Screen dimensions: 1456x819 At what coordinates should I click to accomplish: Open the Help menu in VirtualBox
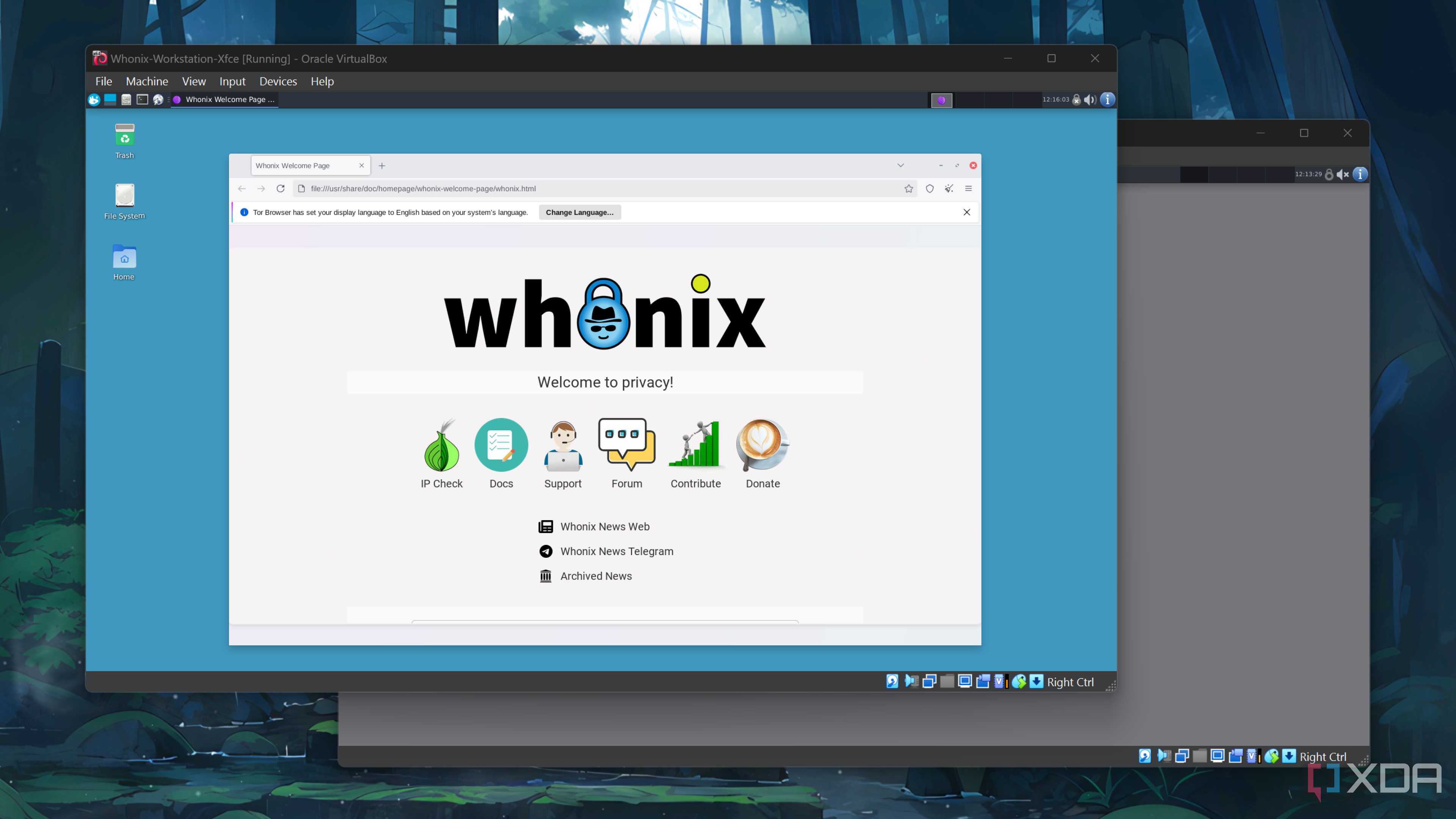click(x=322, y=82)
